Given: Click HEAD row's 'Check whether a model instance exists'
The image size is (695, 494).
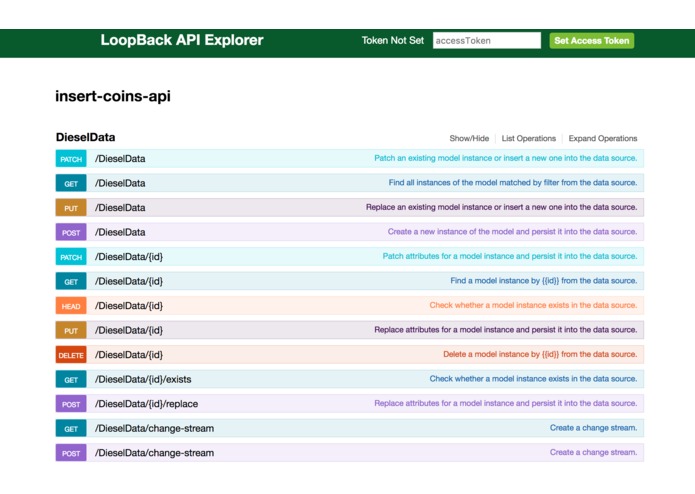Looking at the screenshot, I should (x=533, y=305).
